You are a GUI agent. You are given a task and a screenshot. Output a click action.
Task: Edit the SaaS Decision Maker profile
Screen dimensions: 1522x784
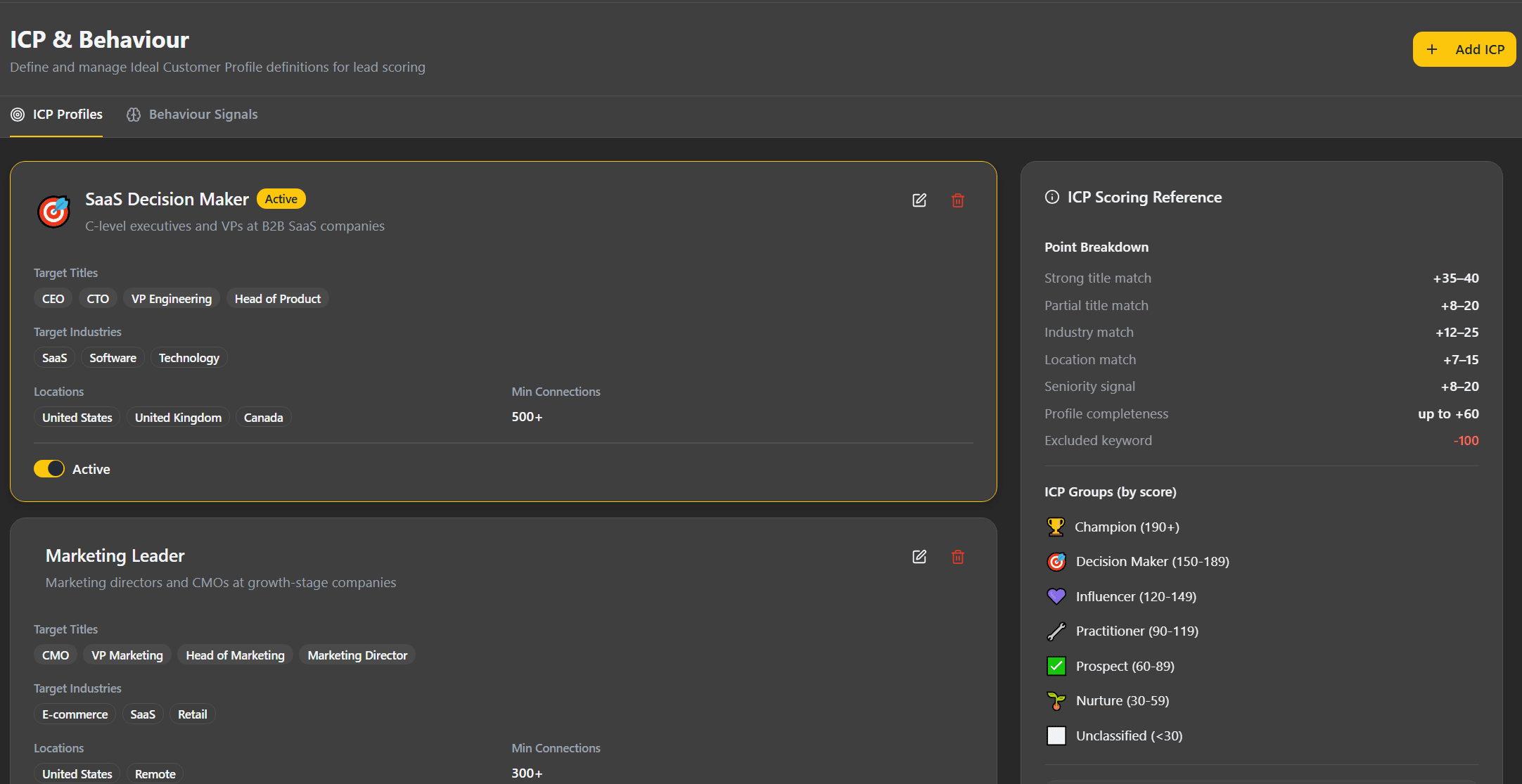919,200
